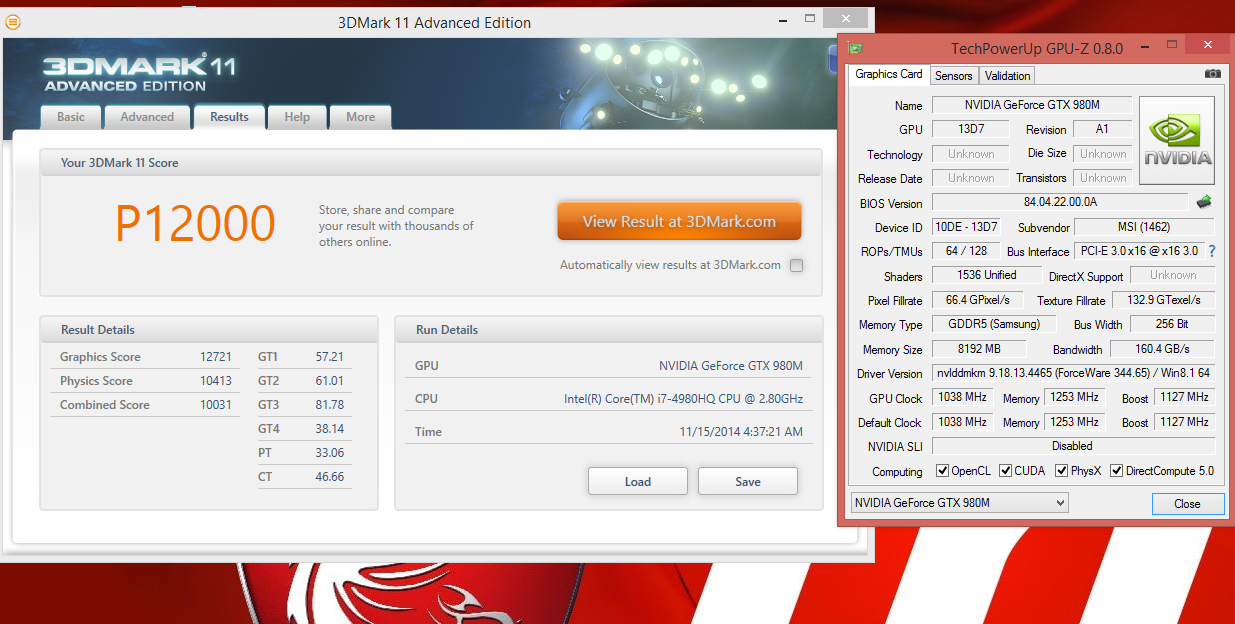The image size is (1235, 624).
Task: Click the BIOS Version field 84.04.22.00.0A
Action: [1060, 203]
